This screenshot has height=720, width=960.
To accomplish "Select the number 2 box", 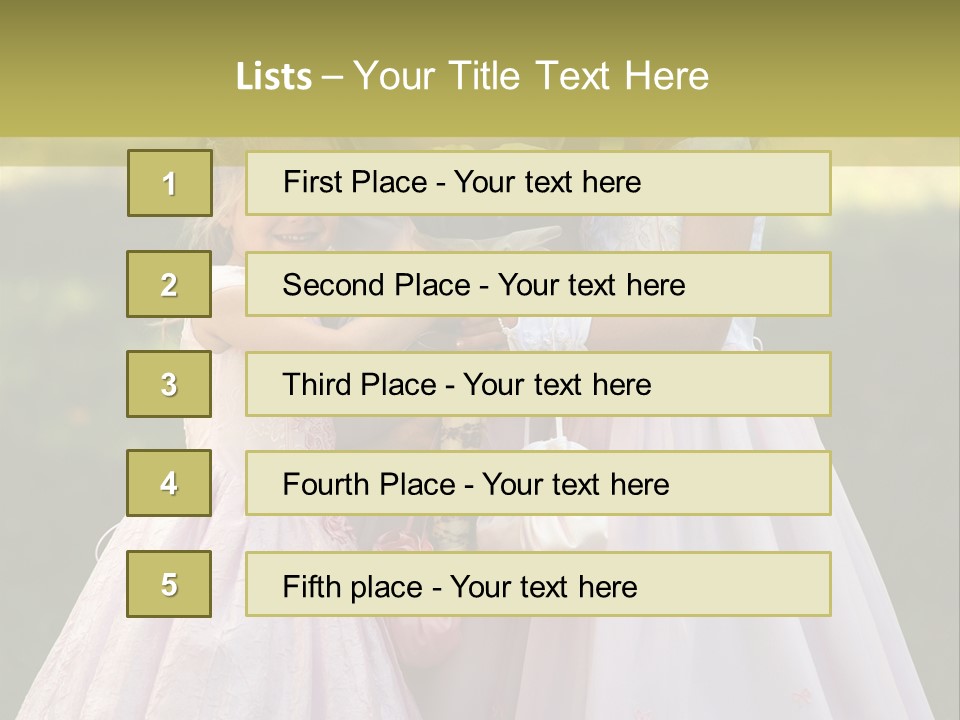I will point(169,284).
